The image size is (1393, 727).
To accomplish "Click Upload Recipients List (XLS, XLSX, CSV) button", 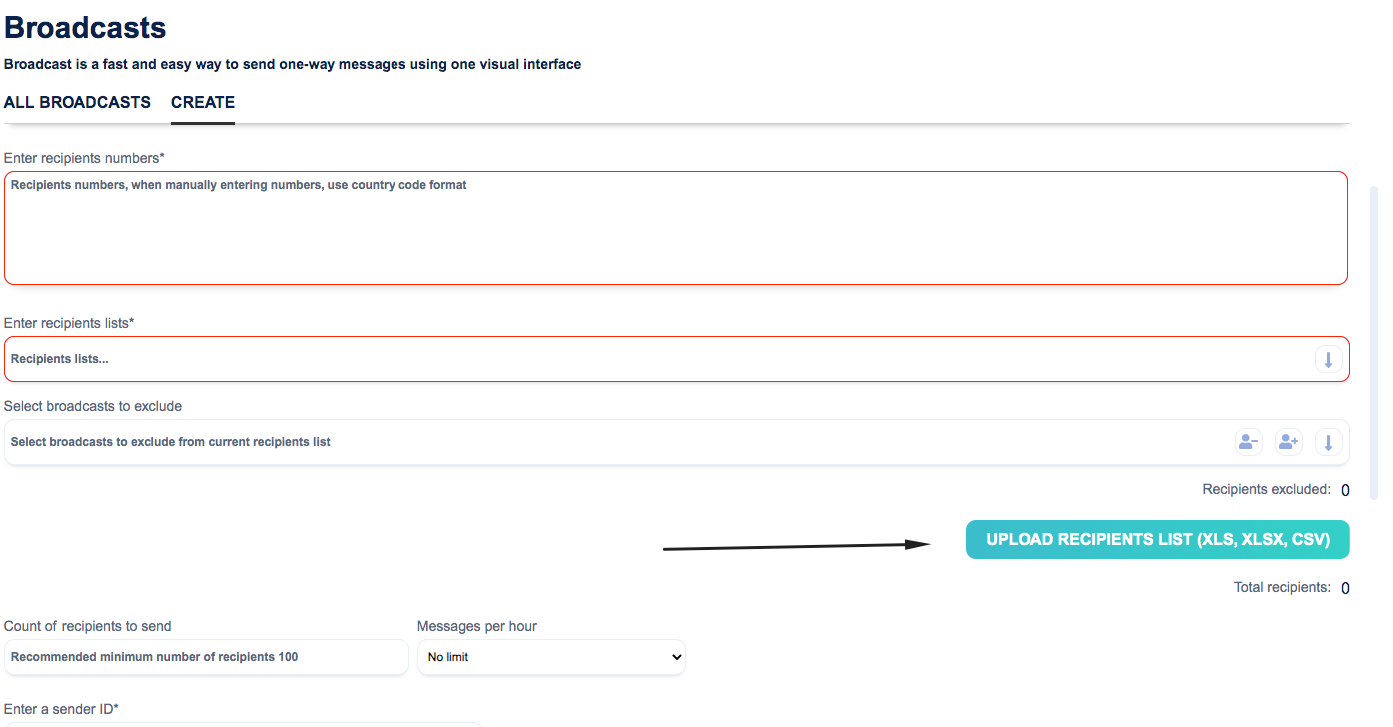I will (1158, 539).
